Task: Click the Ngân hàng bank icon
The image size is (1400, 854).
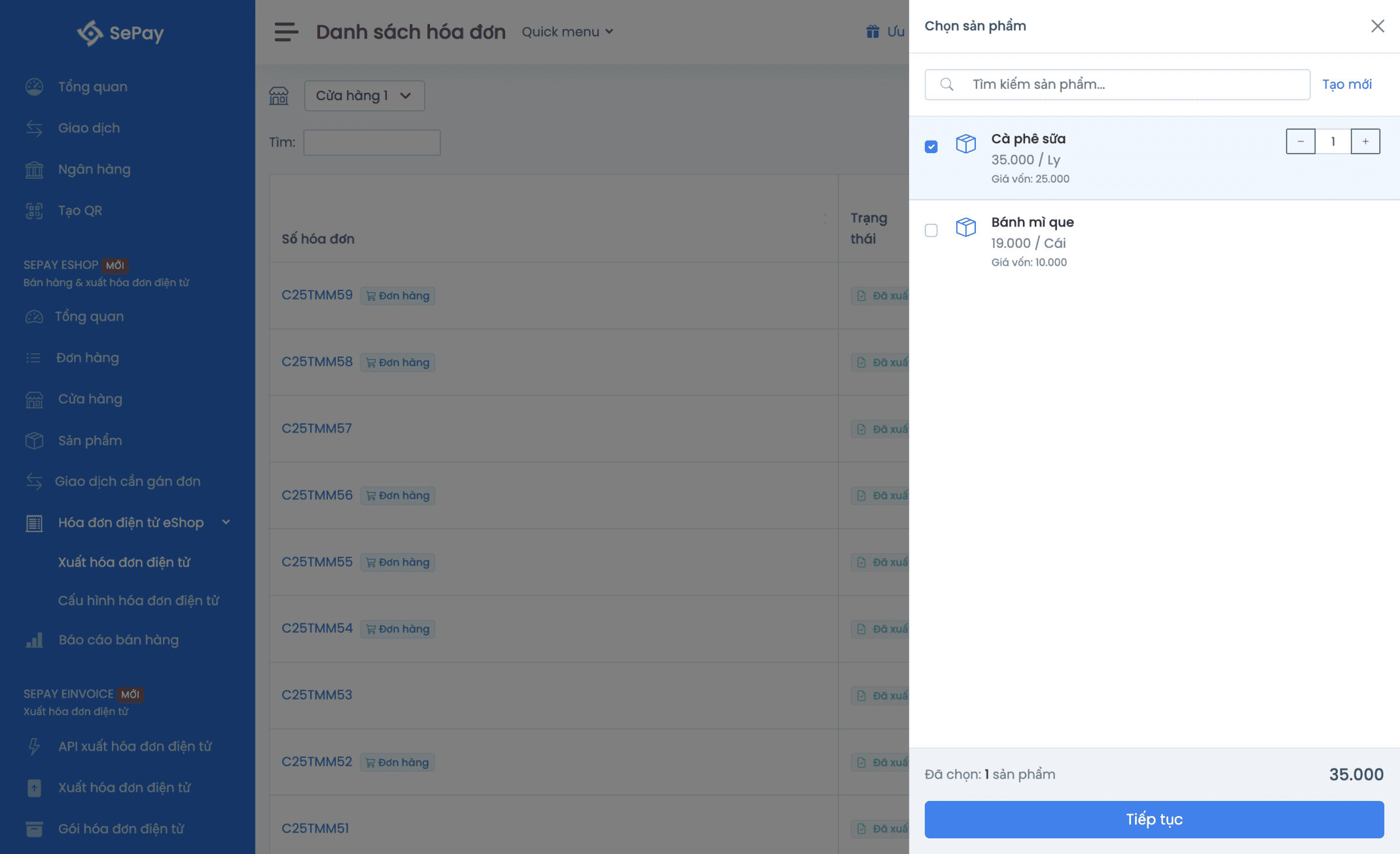Action: [34, 169]
